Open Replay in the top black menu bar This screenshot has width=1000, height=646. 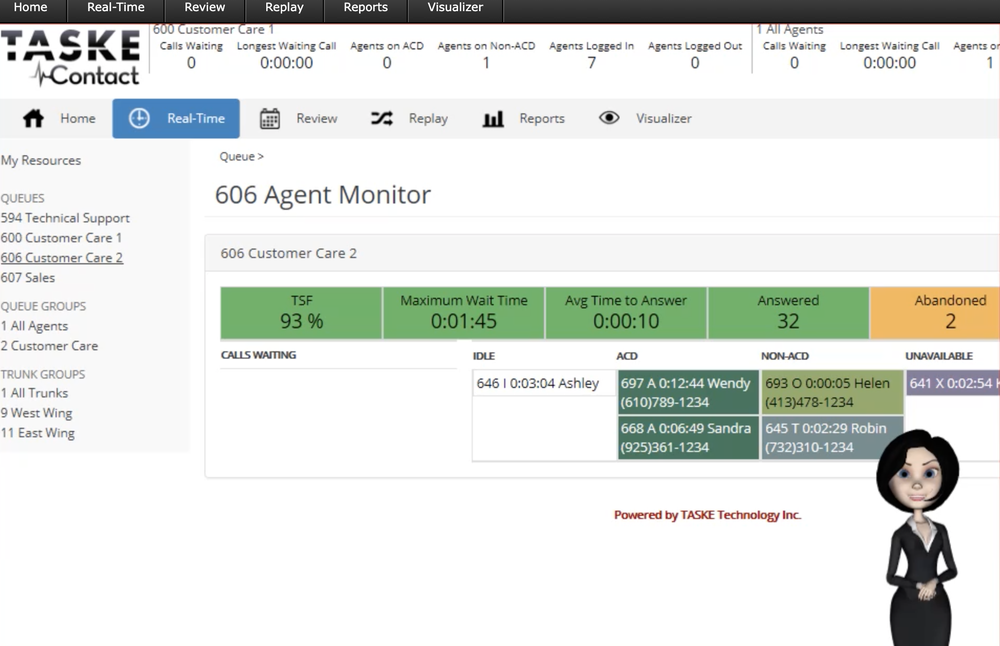(284, 8)
